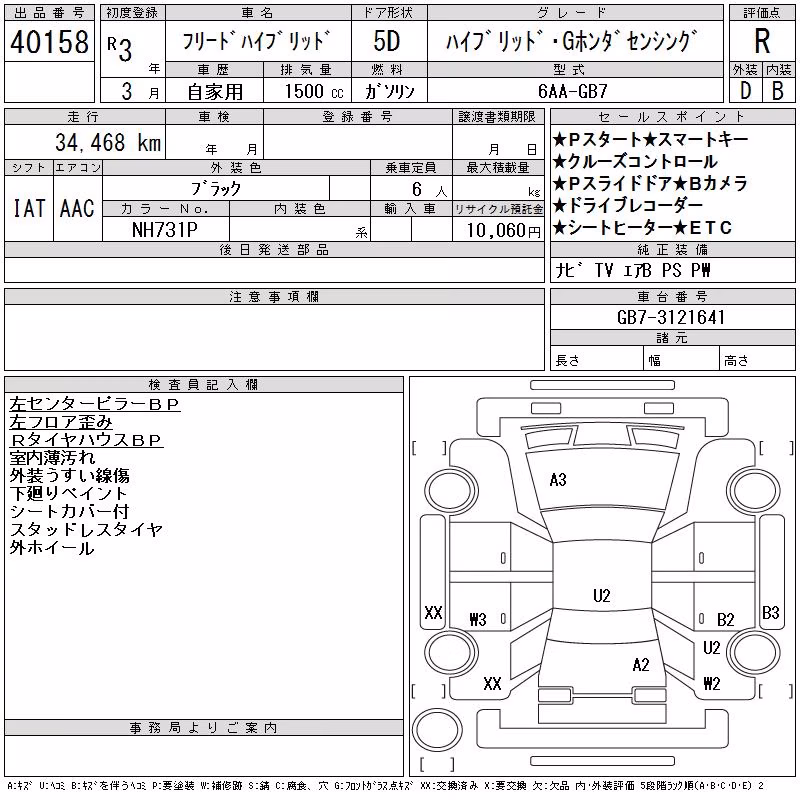The width and height of the screenshot is (800, 800).
Task: Select the セールスポイント header
Action: coord(672,117)
